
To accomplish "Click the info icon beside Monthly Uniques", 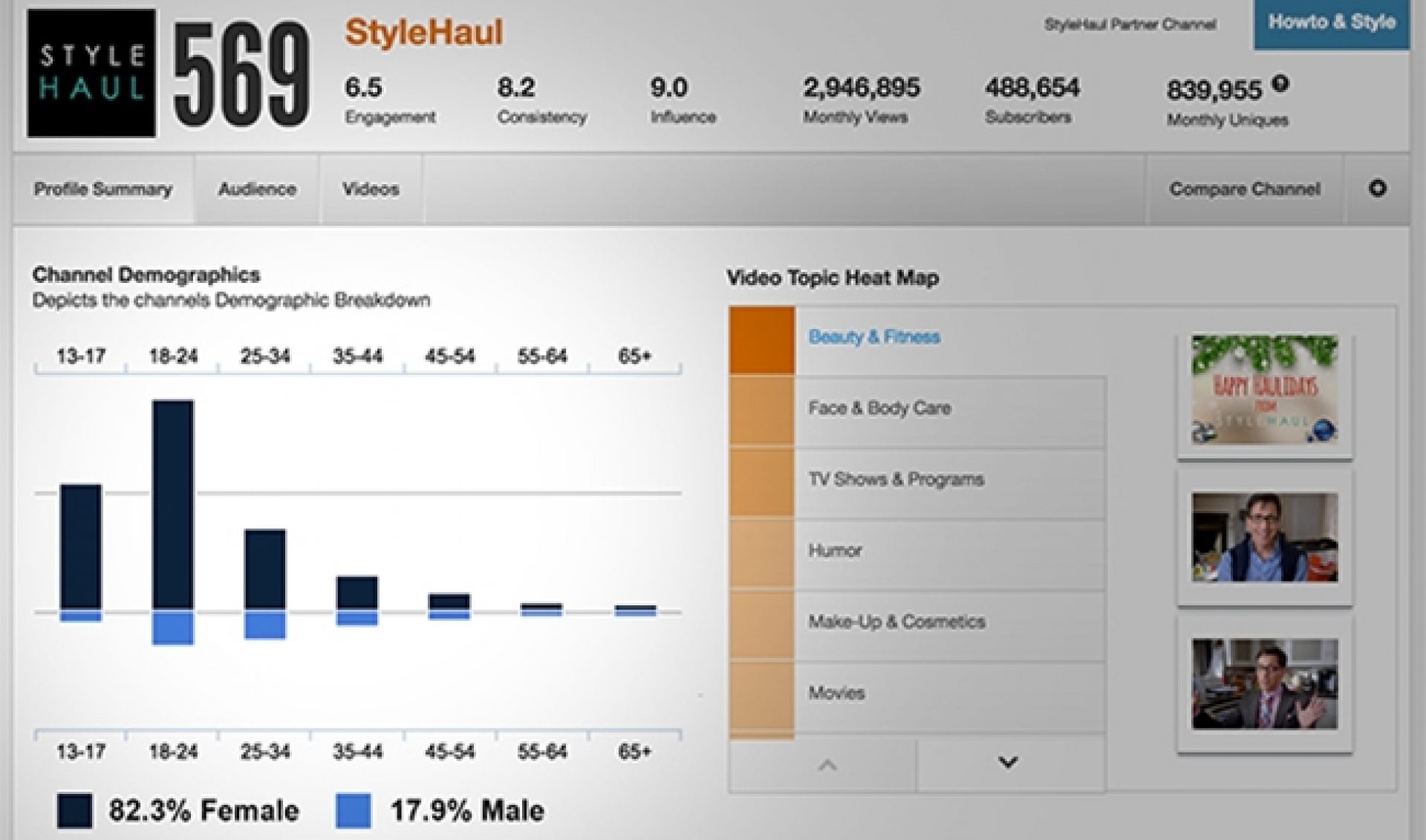I will [1279, 84].
